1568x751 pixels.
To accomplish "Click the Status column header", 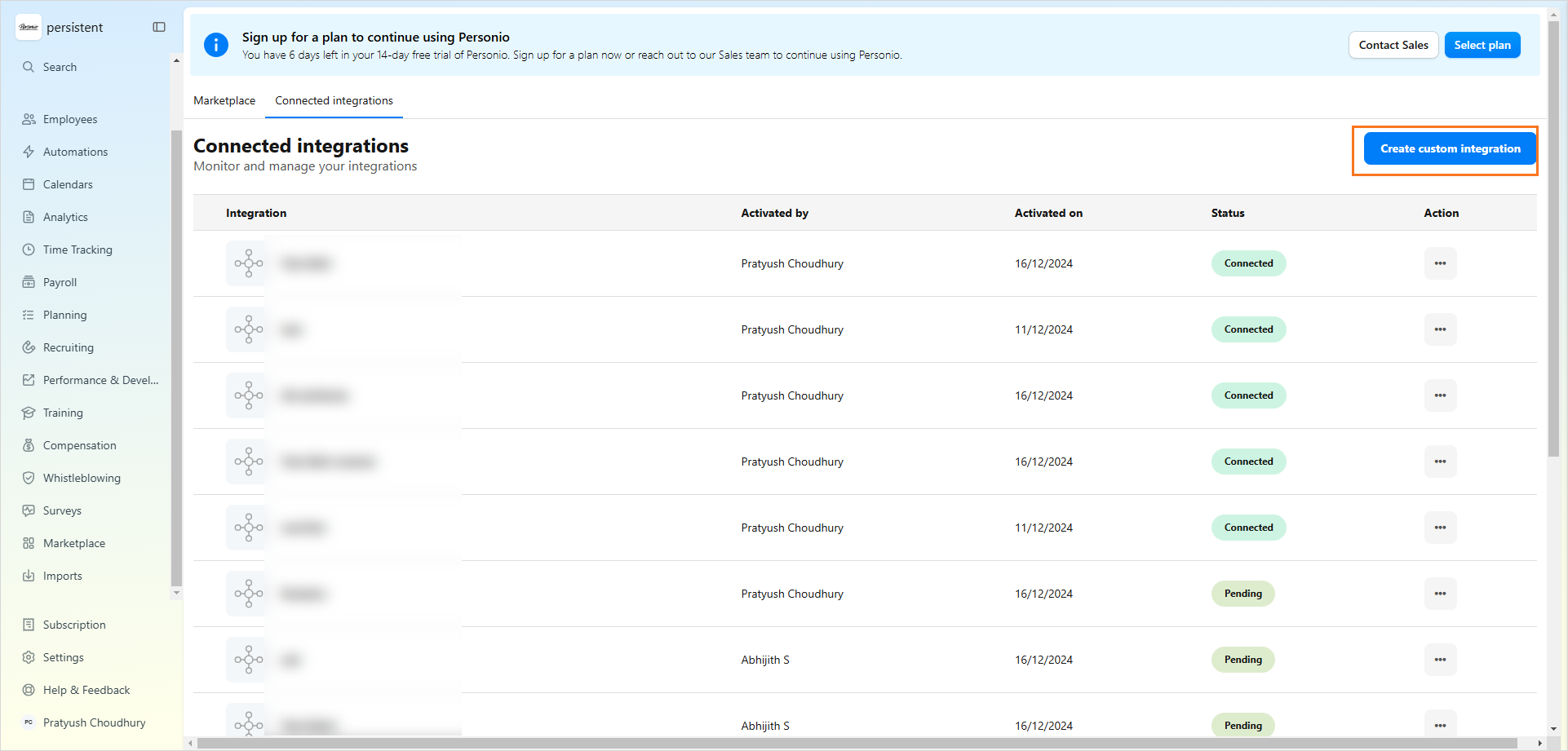I will pos(1228,213).
